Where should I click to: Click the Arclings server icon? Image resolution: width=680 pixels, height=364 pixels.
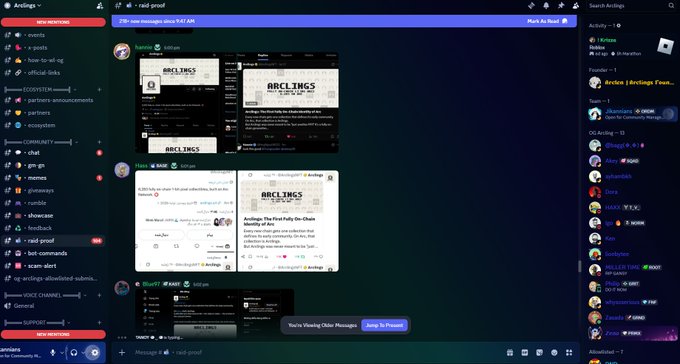7,6
